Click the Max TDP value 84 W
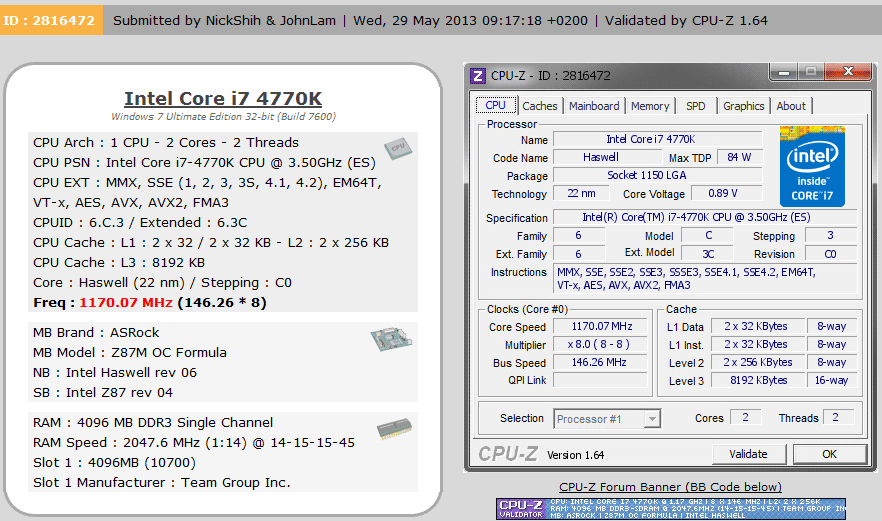Image resolution: width=882 pixels, height=521 pixels. [x=740, y=157]
